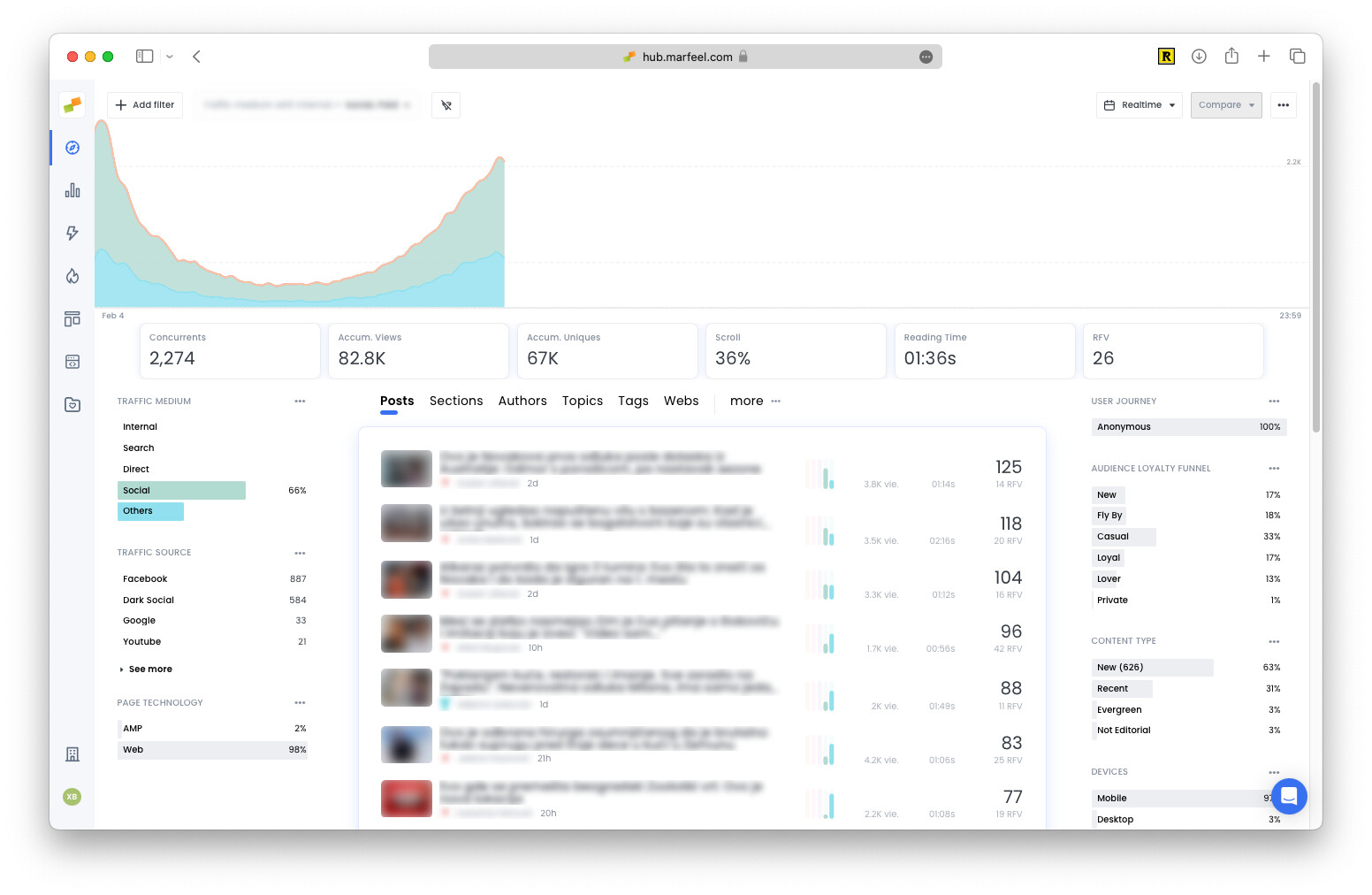Image resolution: width=1372 pixels, height=895 pixels.
Task: Click the unpin filter icon next to filter bar
Action: (x=446, y=105)
